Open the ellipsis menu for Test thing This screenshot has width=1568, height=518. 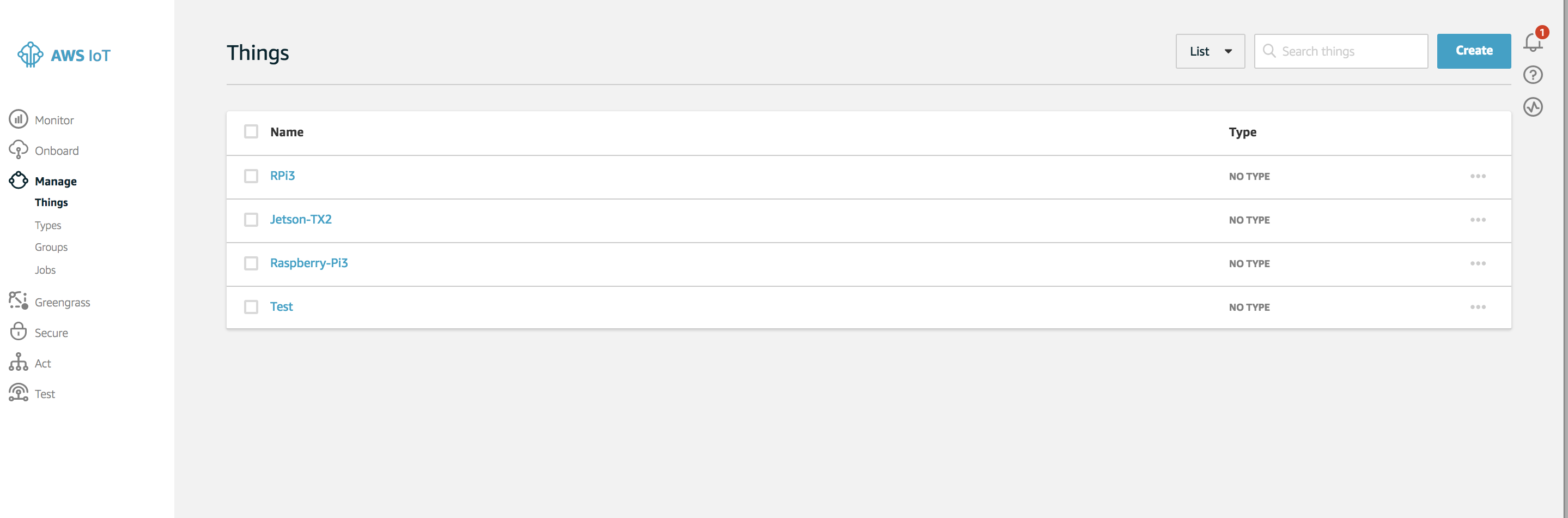[x=1479, y=307]
